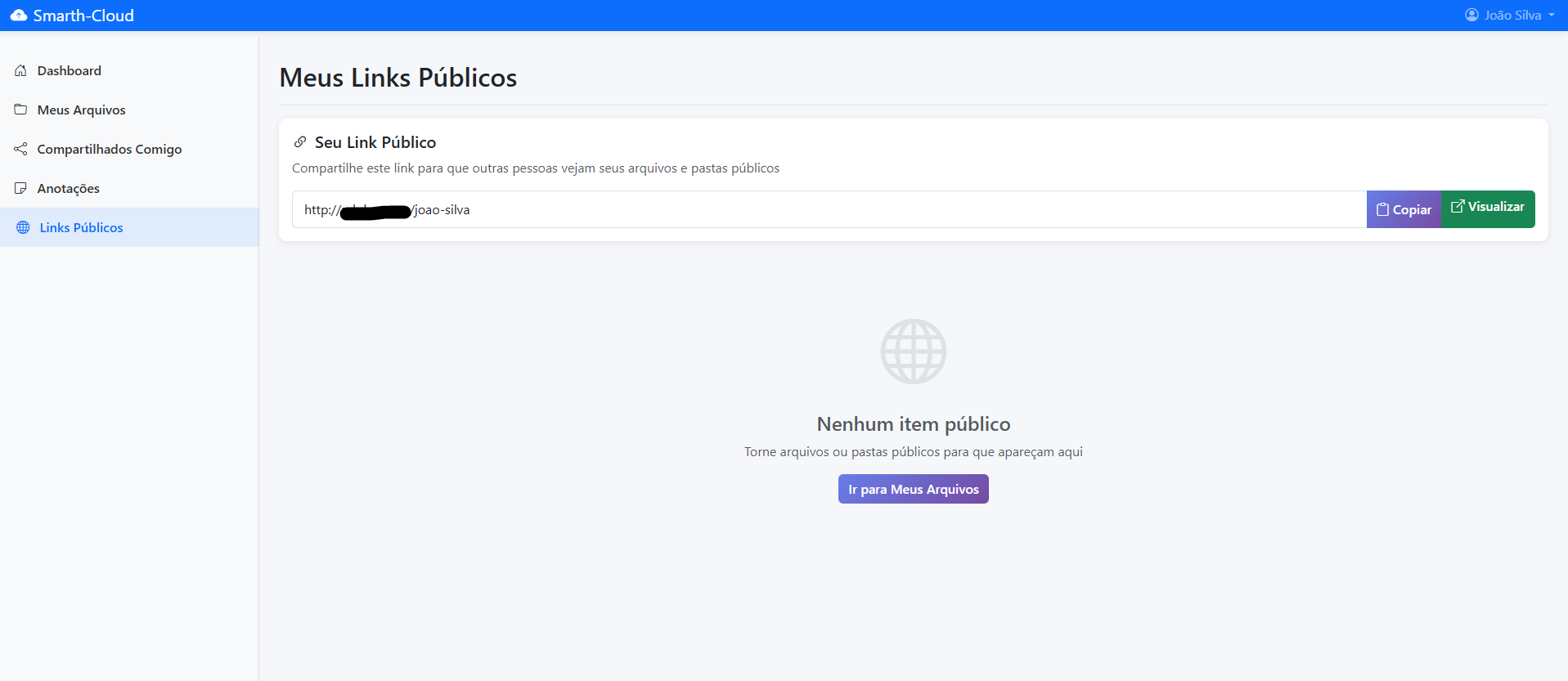Open the João Silva user dropdown

[1512, 16]
